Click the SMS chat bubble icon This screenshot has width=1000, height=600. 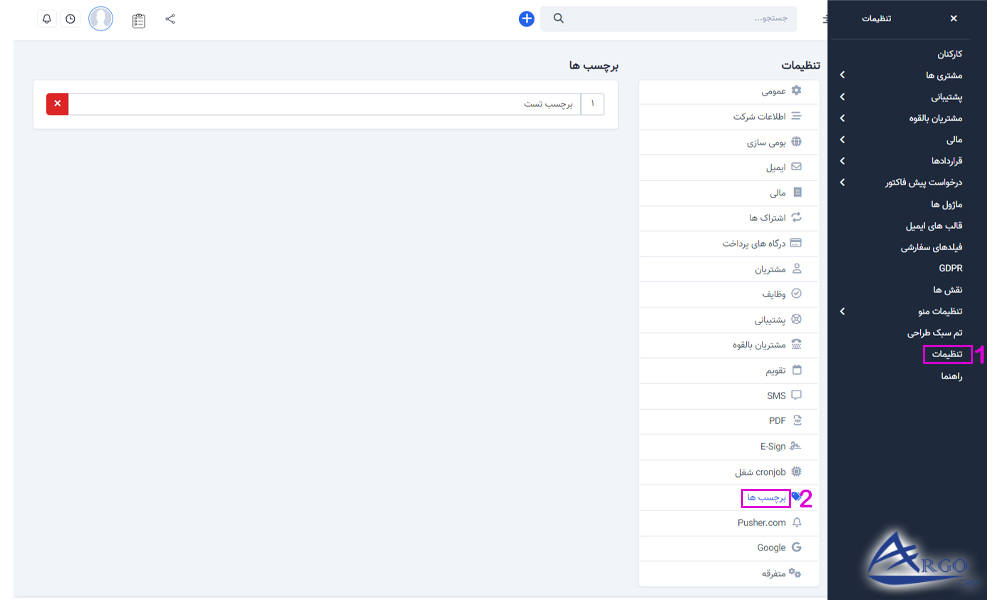coord(796,395)
